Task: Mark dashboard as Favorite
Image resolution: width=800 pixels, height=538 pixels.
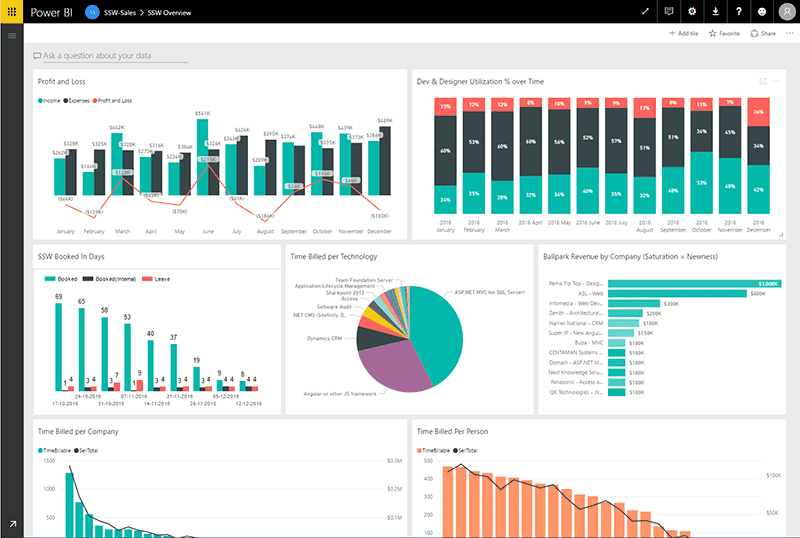Action: click(x=724, y=34)
